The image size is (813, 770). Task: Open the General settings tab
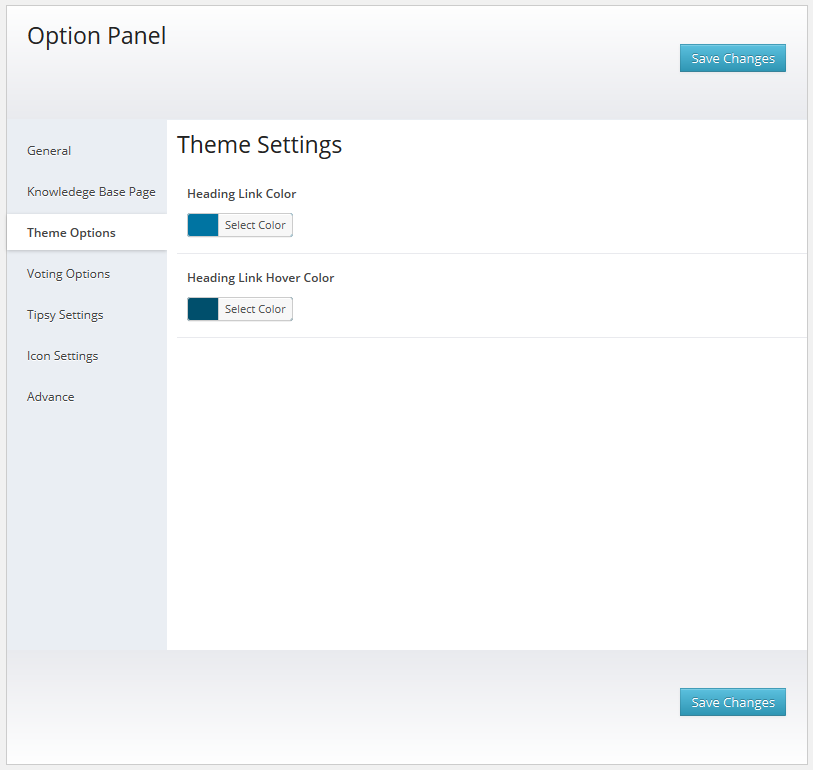49,151
